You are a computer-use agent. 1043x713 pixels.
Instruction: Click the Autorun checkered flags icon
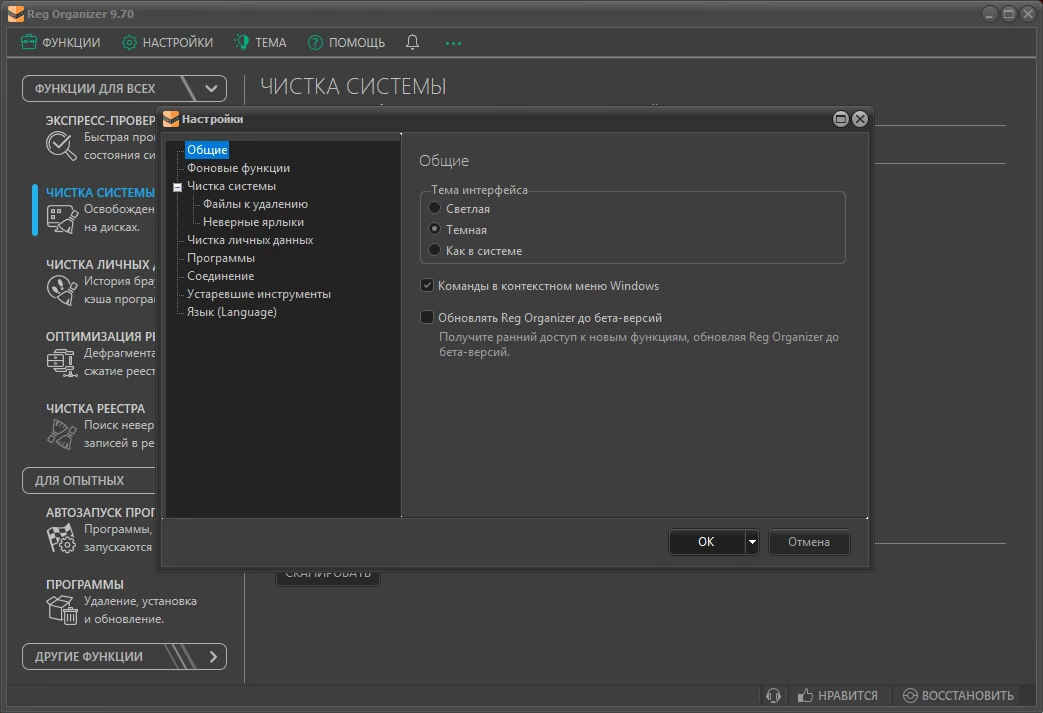62,539
